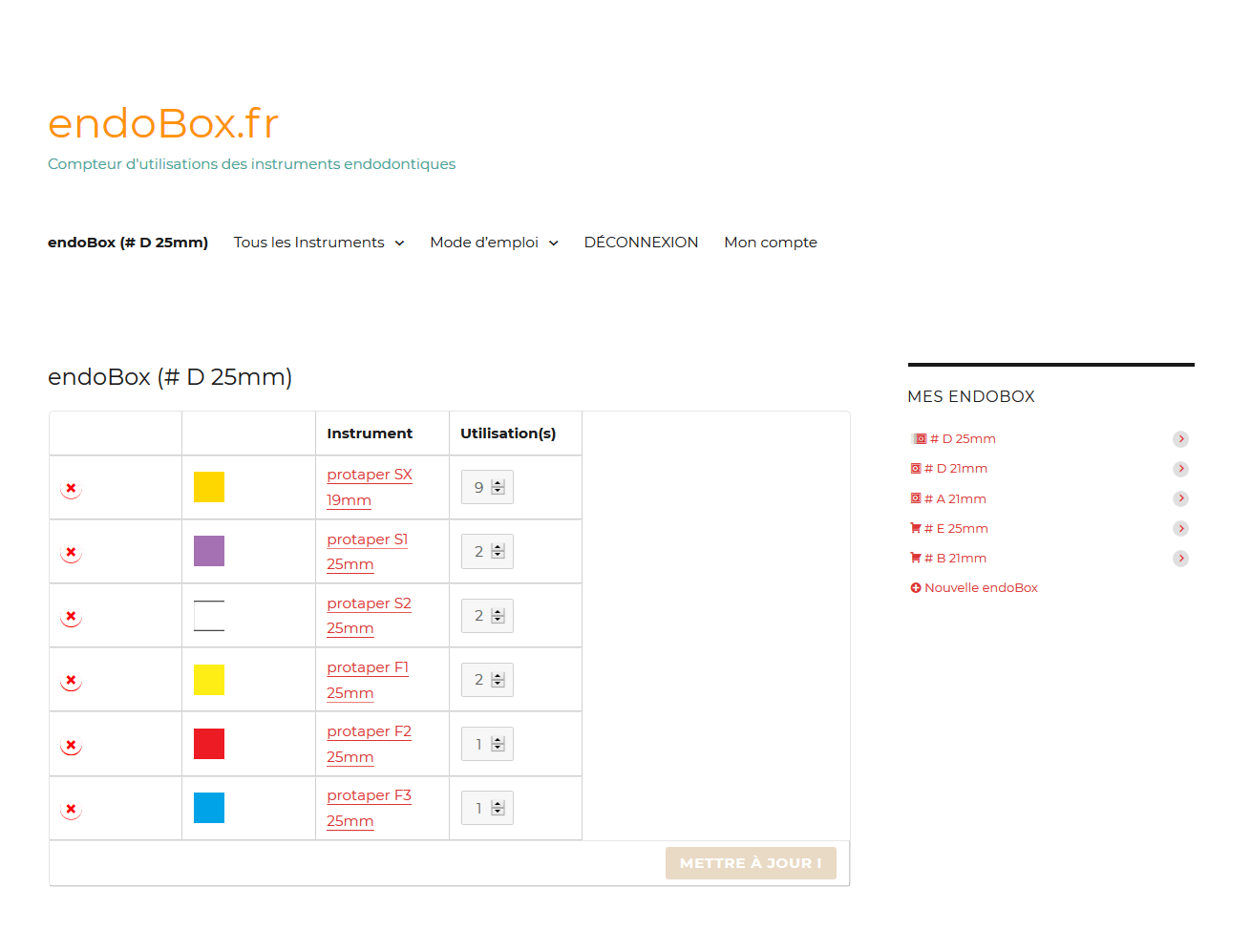
Task: Click the delete icon beside protaper F3
Action: (x=71, y=809)
